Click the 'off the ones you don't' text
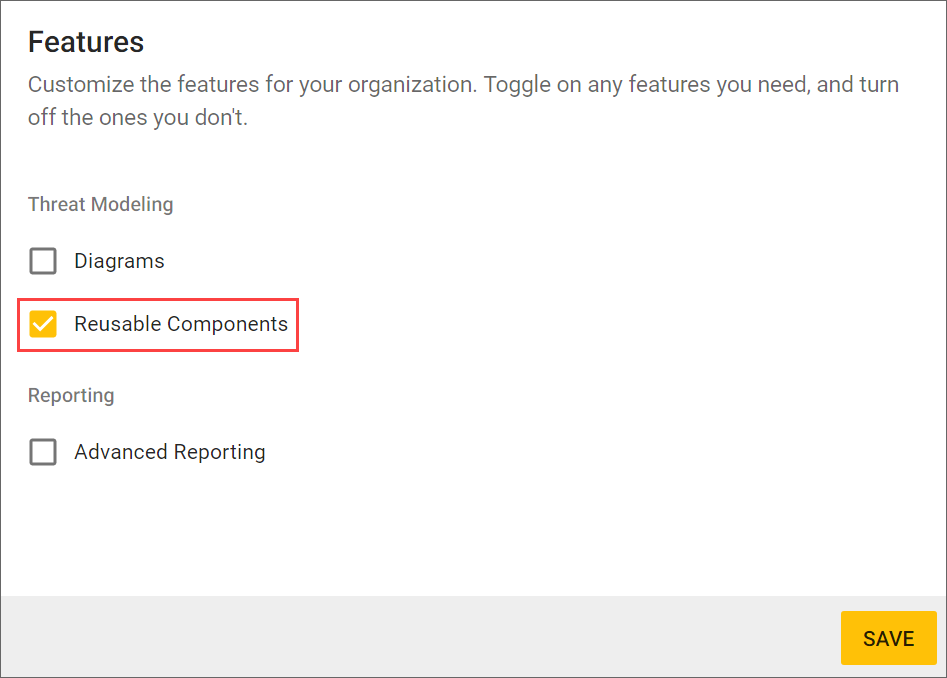This screenshot has height=678, width=947. coord(137,118)
